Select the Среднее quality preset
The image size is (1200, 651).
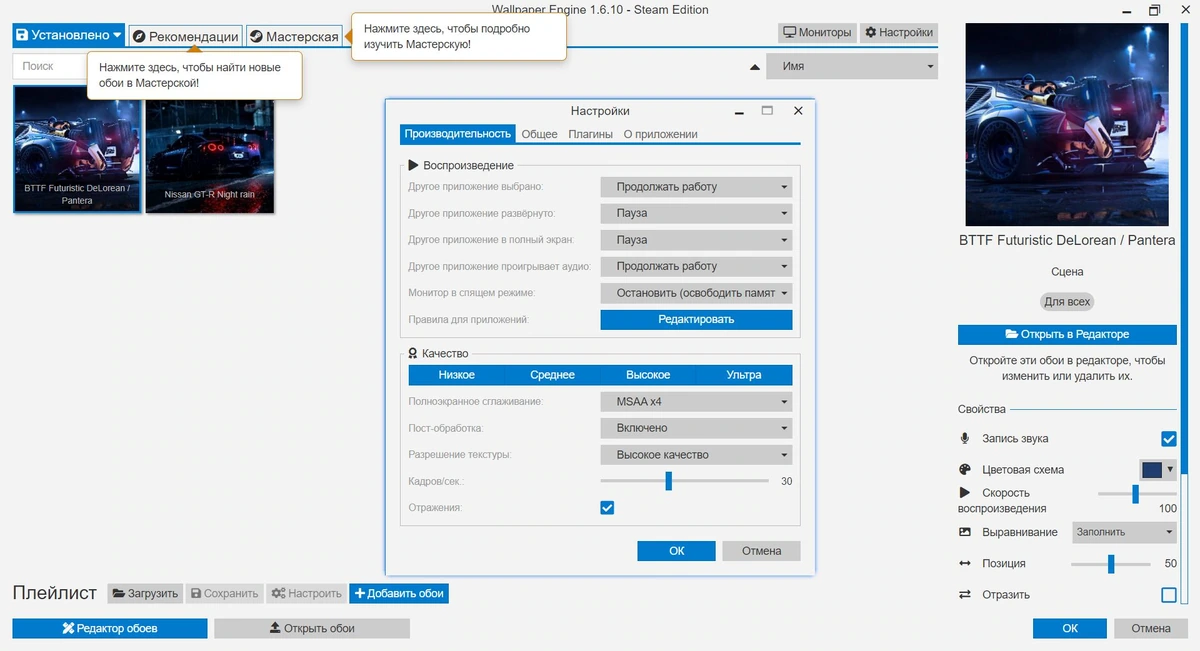point(553,375)
